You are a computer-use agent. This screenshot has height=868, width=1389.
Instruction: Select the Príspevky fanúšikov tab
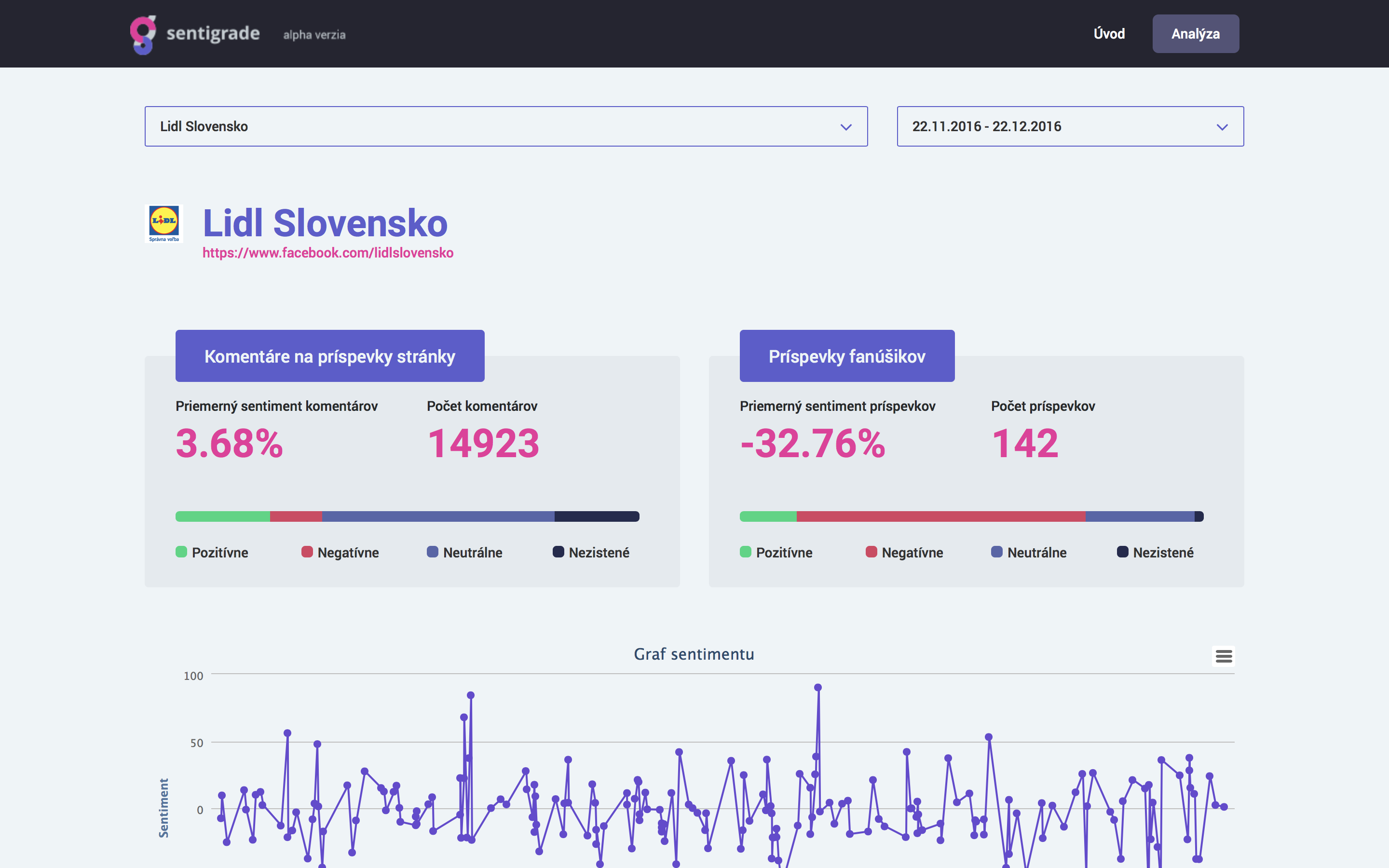(x=847, y=356)
